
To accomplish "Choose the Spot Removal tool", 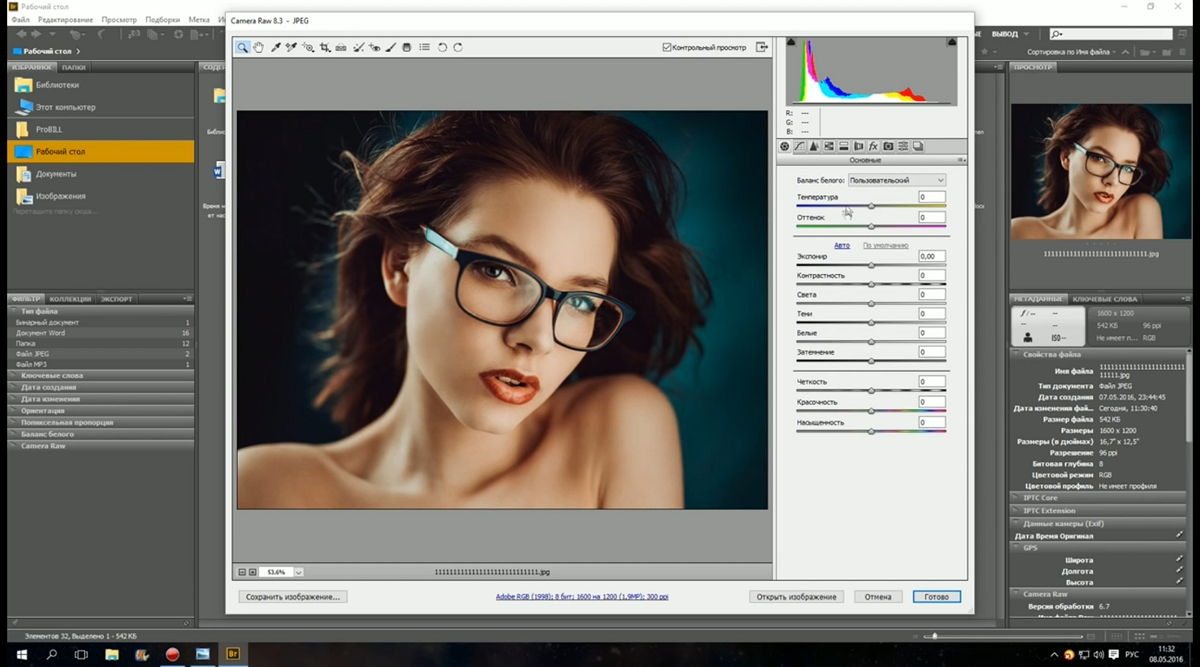I will 358,47.
